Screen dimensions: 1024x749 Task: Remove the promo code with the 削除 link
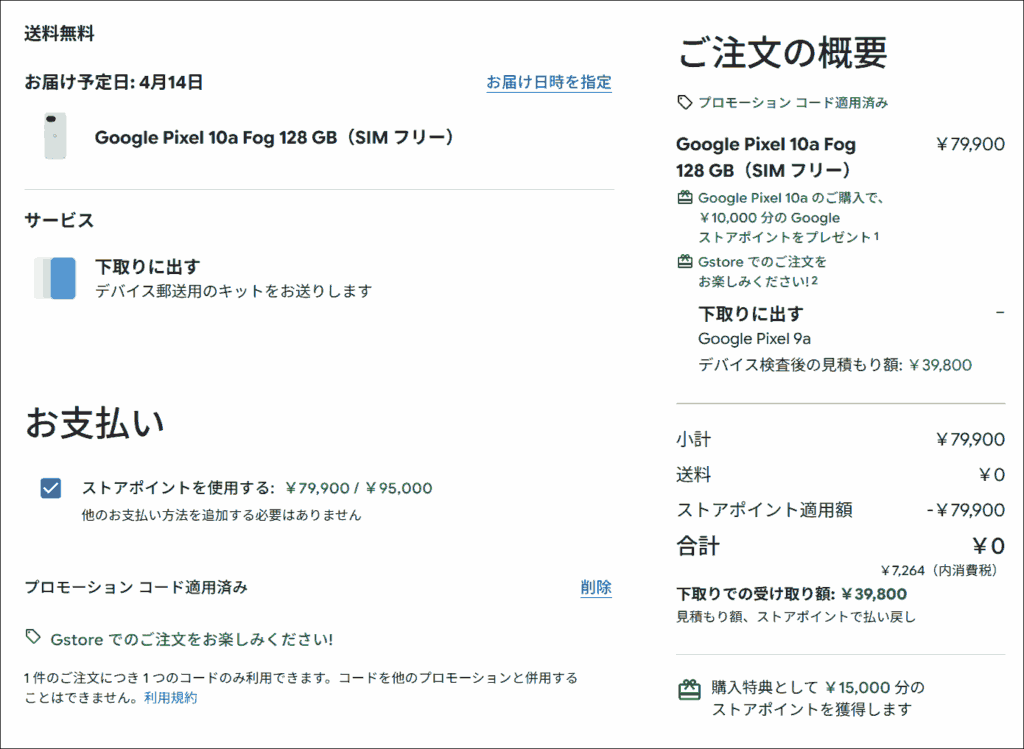coord(596,587)
